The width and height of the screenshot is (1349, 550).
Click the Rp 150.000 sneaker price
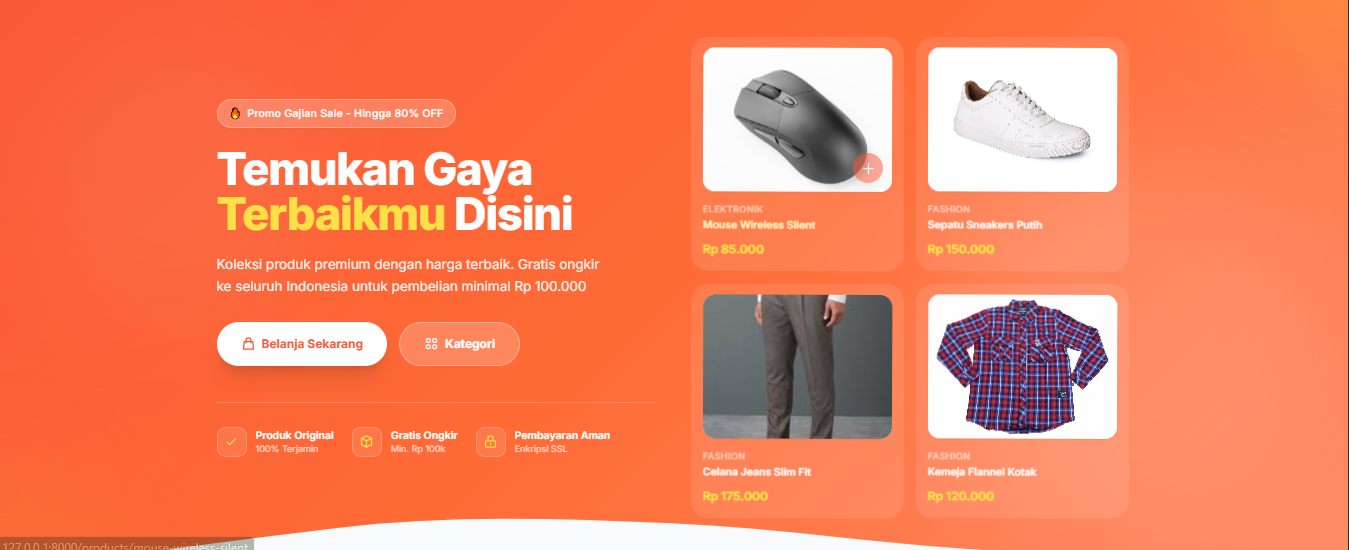point(961,249)
